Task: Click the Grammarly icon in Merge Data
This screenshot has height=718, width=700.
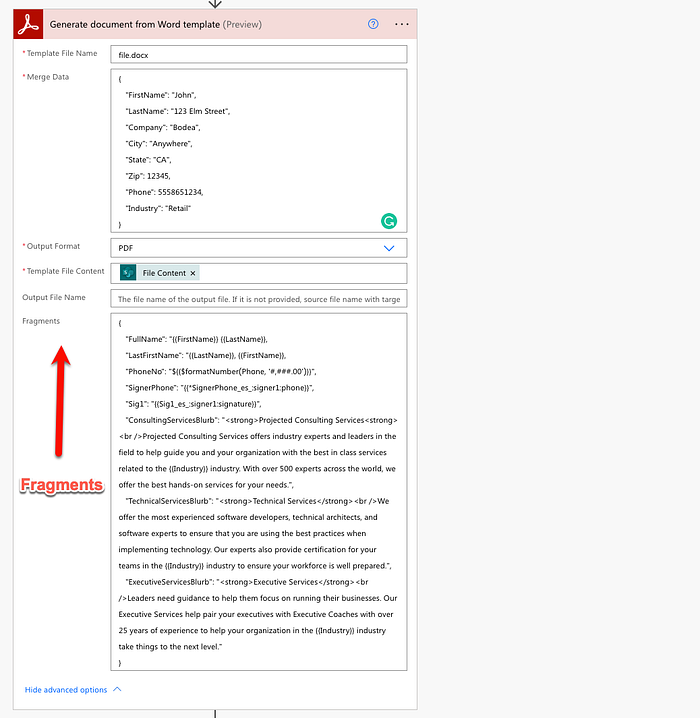Action: coord(389,221)
